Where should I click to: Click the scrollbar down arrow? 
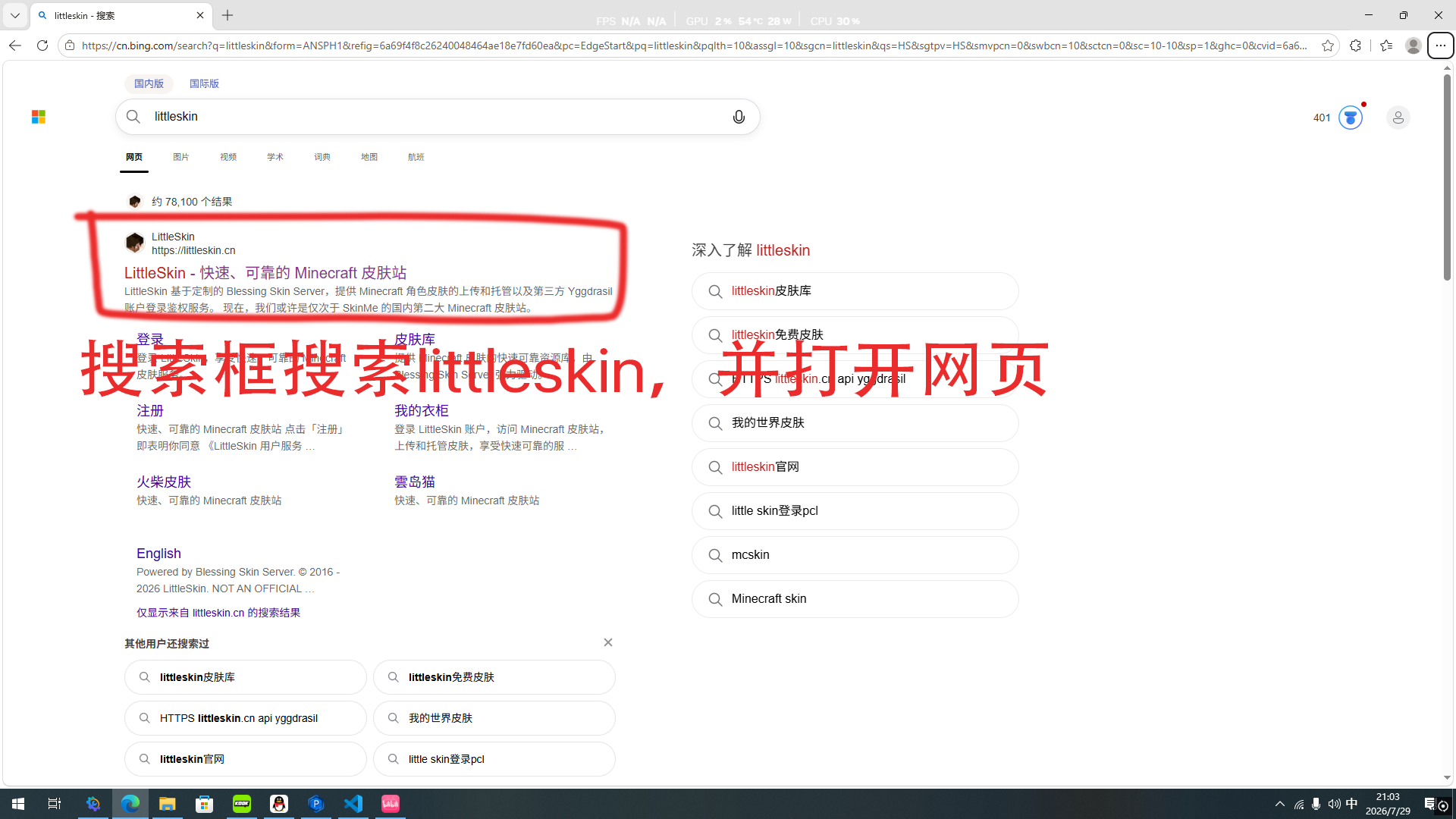(1447, 778)
